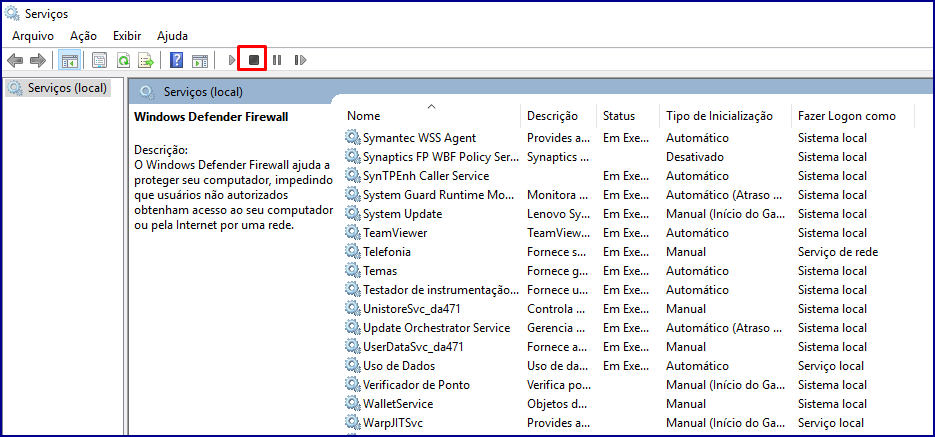Click the Controla ... description cell

pos(558,309)
